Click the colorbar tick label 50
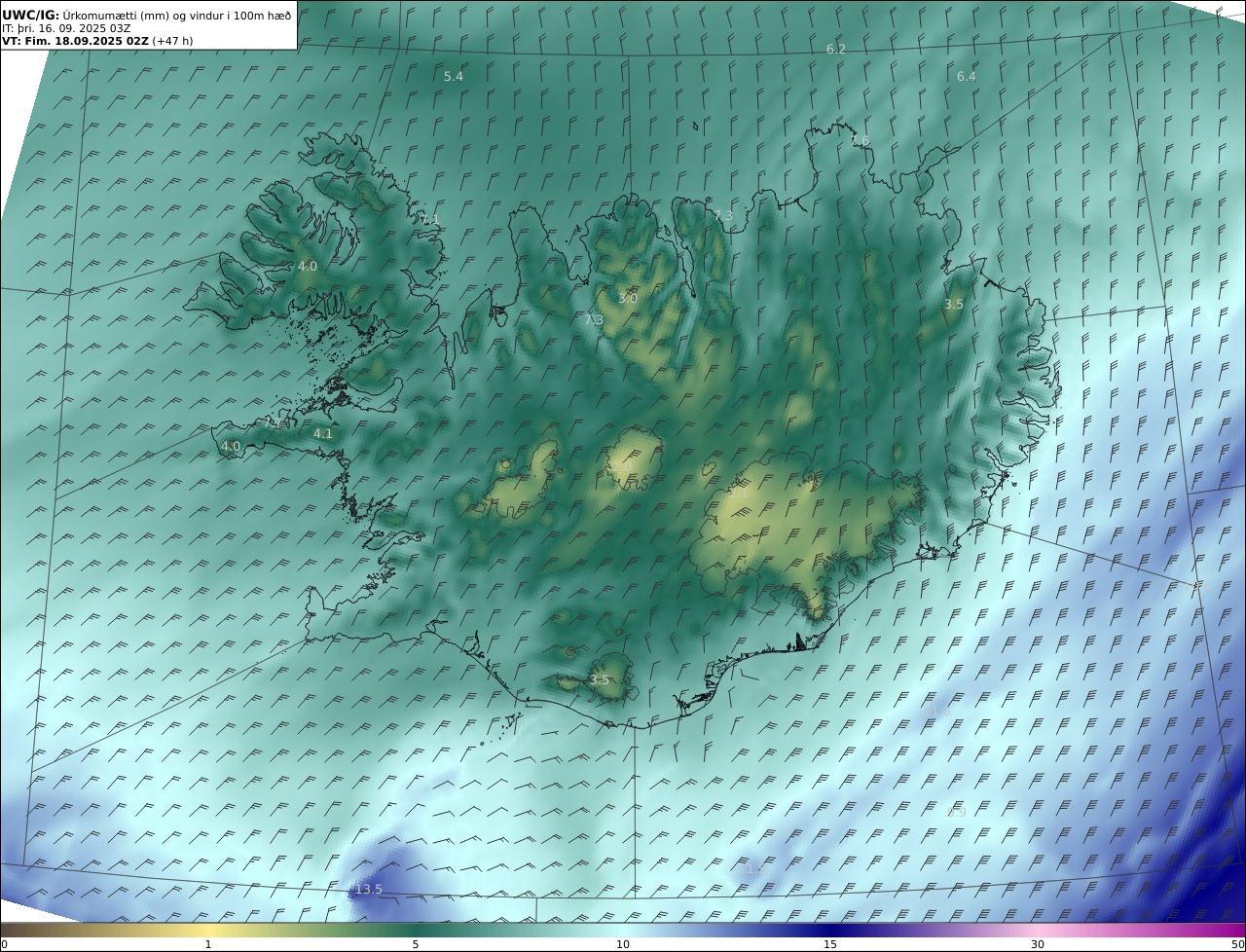The width and height of the screenshot is (1246, 952). point(1238,944)
